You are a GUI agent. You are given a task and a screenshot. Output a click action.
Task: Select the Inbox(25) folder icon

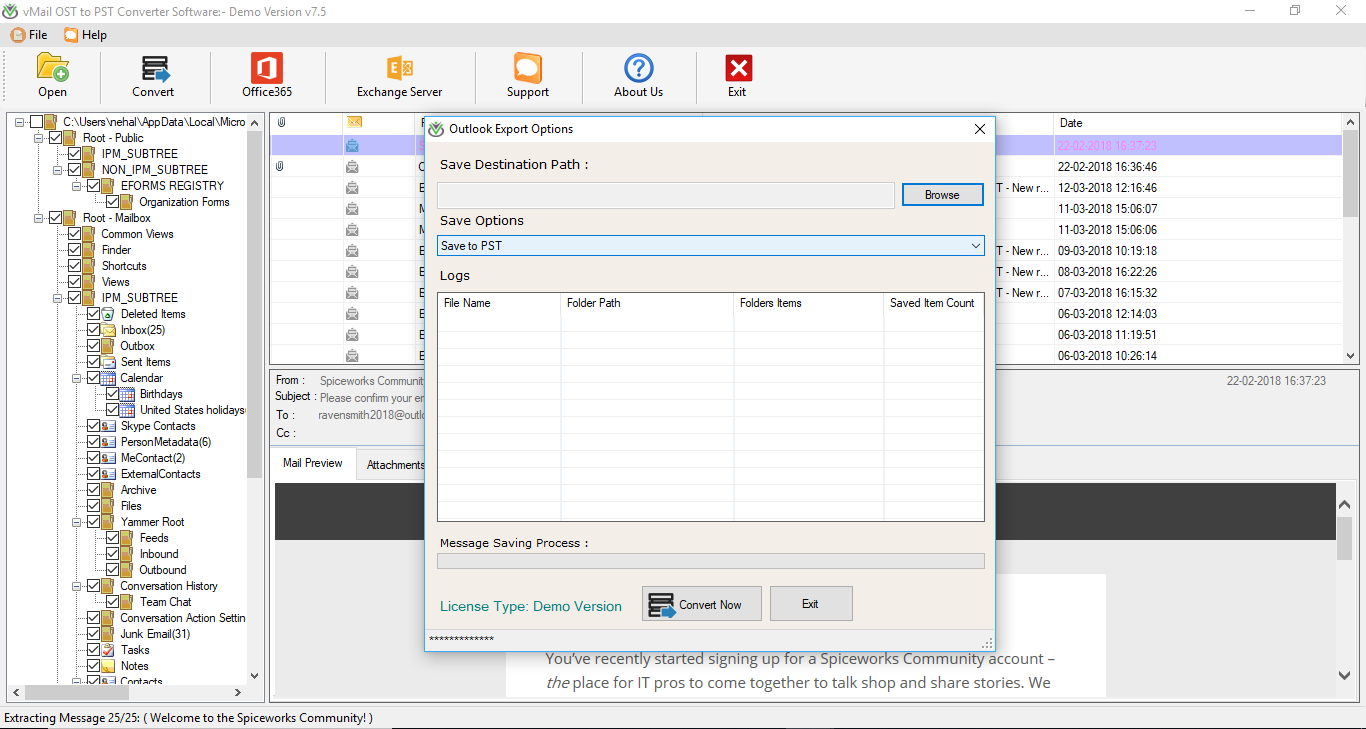[108, 330]
